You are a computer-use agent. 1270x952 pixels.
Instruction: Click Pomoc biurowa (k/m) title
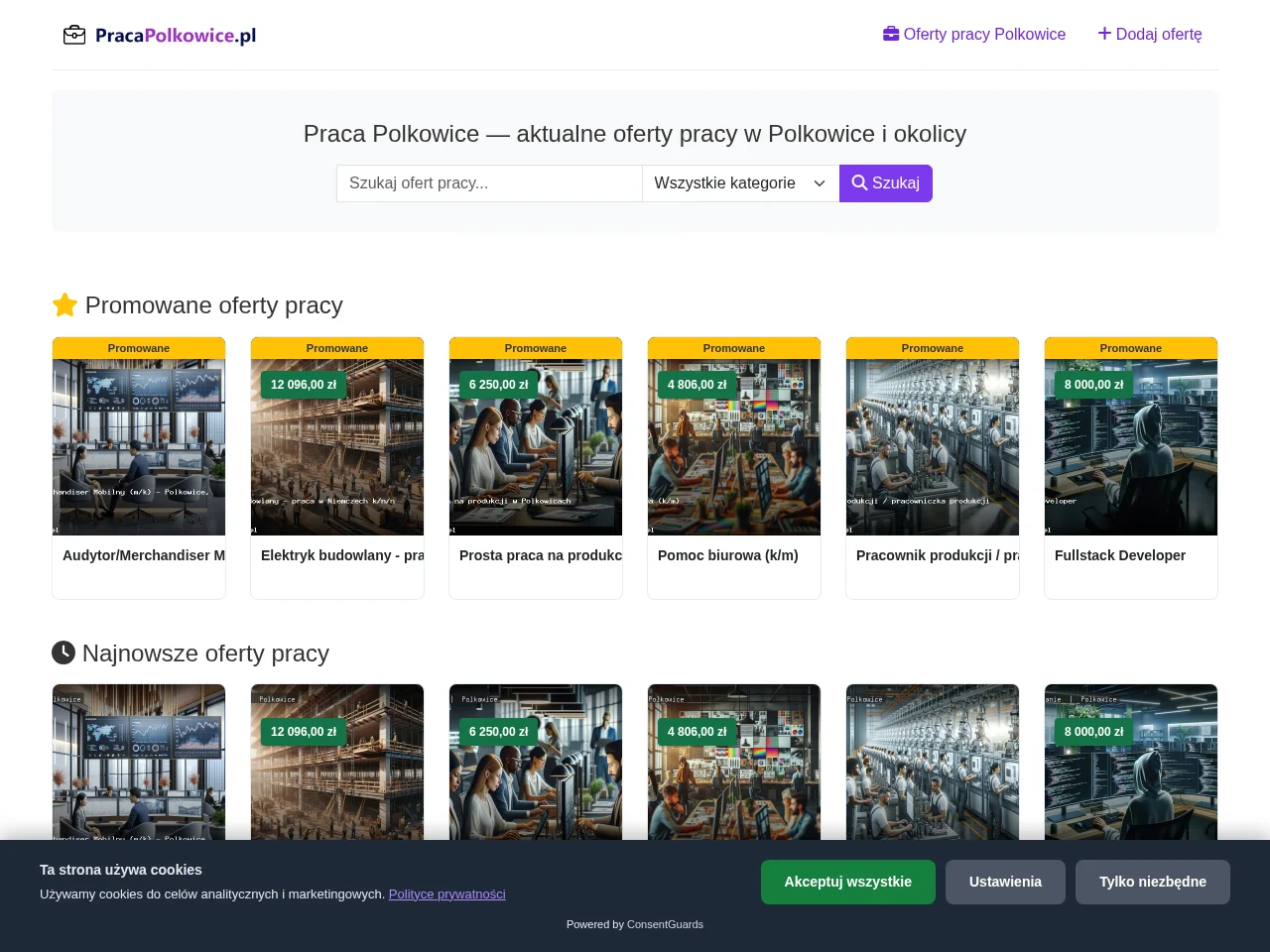728,555
